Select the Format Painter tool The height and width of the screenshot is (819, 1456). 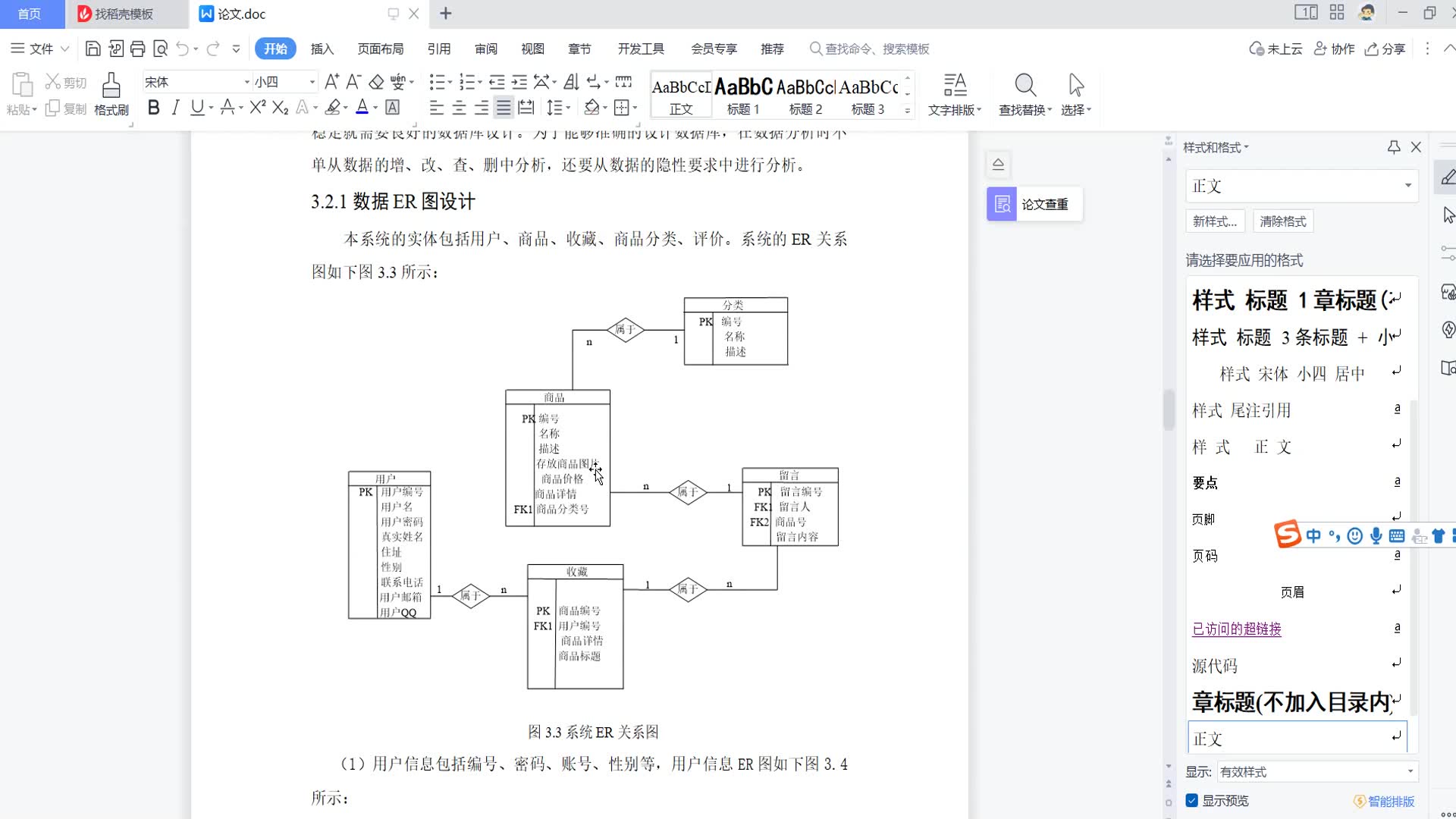pyautogui.click(x=111, y=94)
